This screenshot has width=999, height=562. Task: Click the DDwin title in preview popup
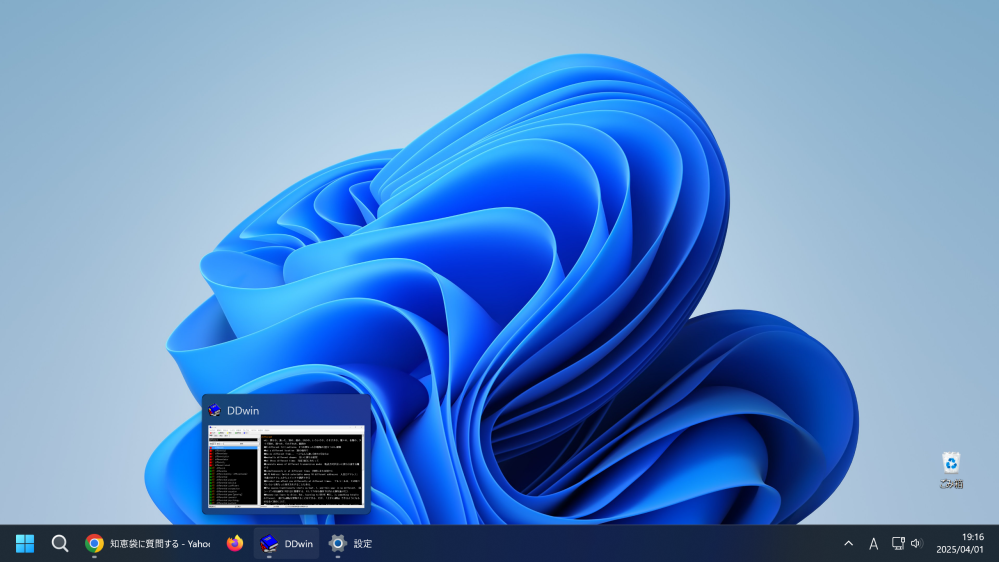[x=243, y=411]
